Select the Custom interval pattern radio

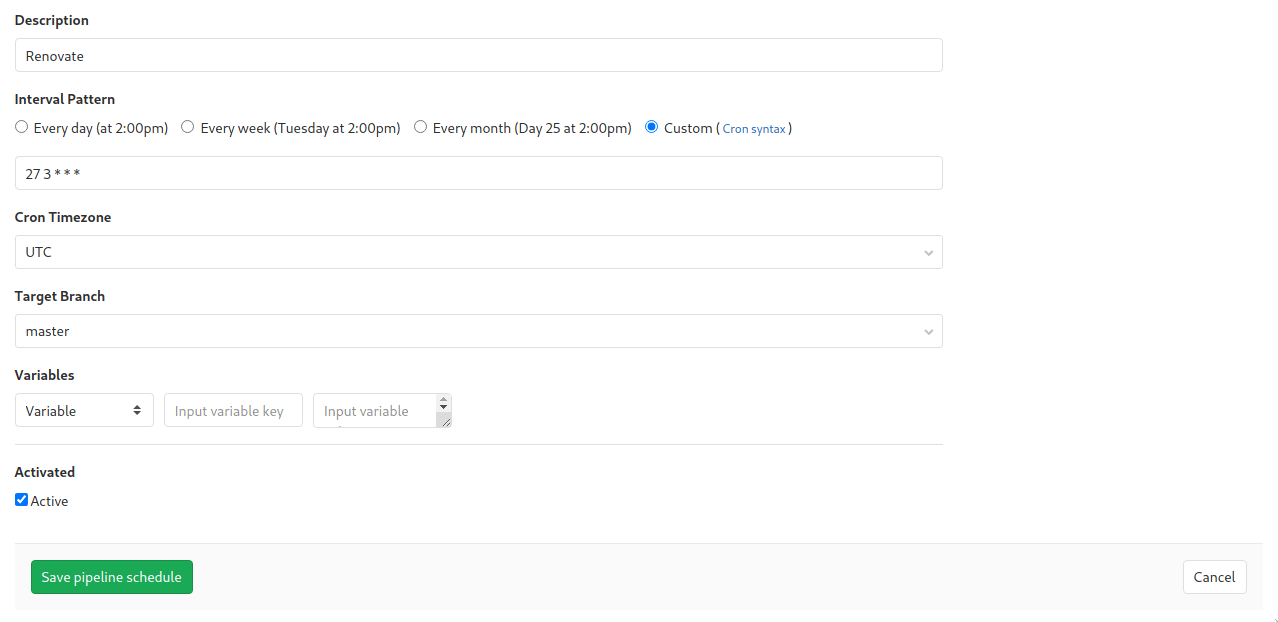tap(652, 127)
